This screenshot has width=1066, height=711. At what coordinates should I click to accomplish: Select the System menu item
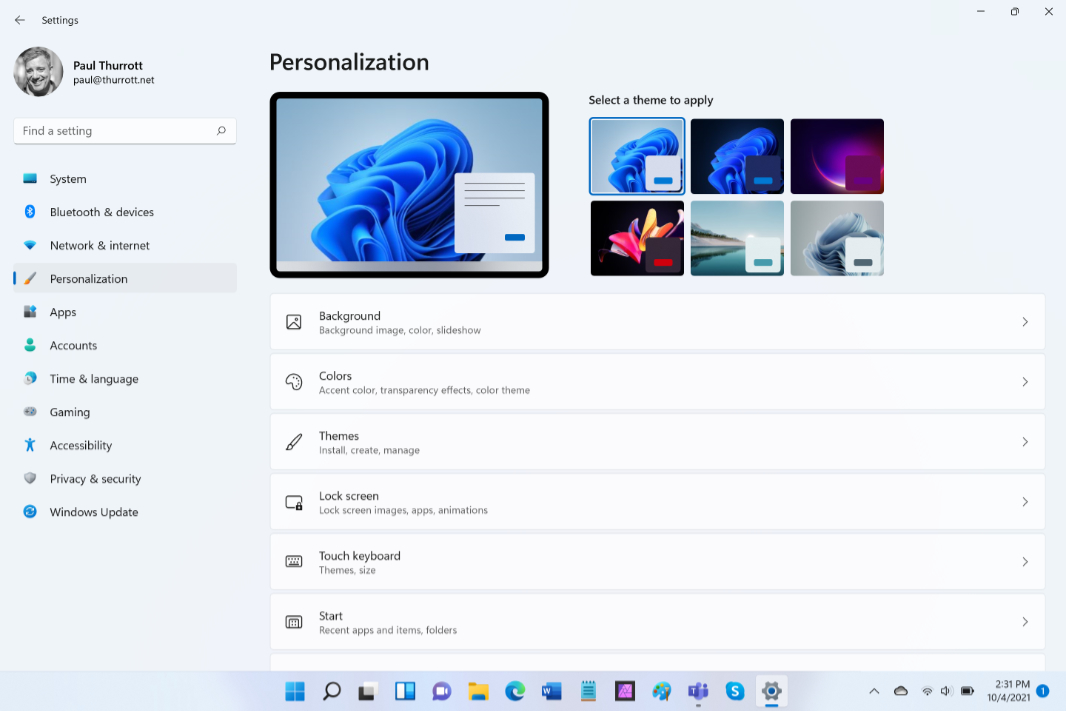point(68,179)
